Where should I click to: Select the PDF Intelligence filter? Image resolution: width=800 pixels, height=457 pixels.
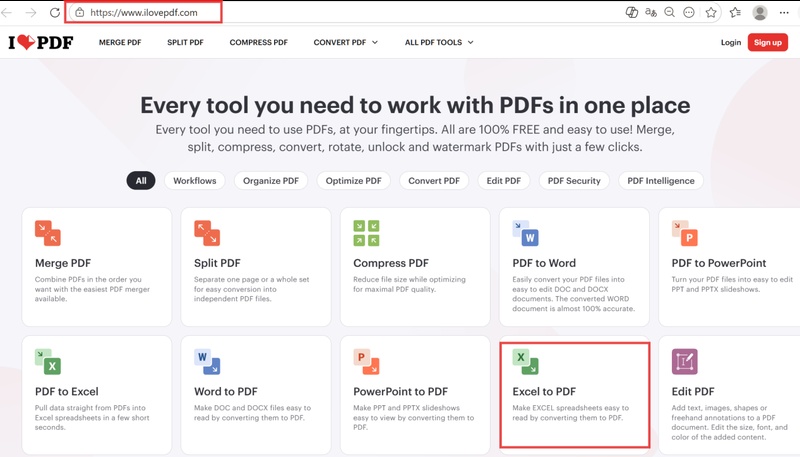[661, 181]
